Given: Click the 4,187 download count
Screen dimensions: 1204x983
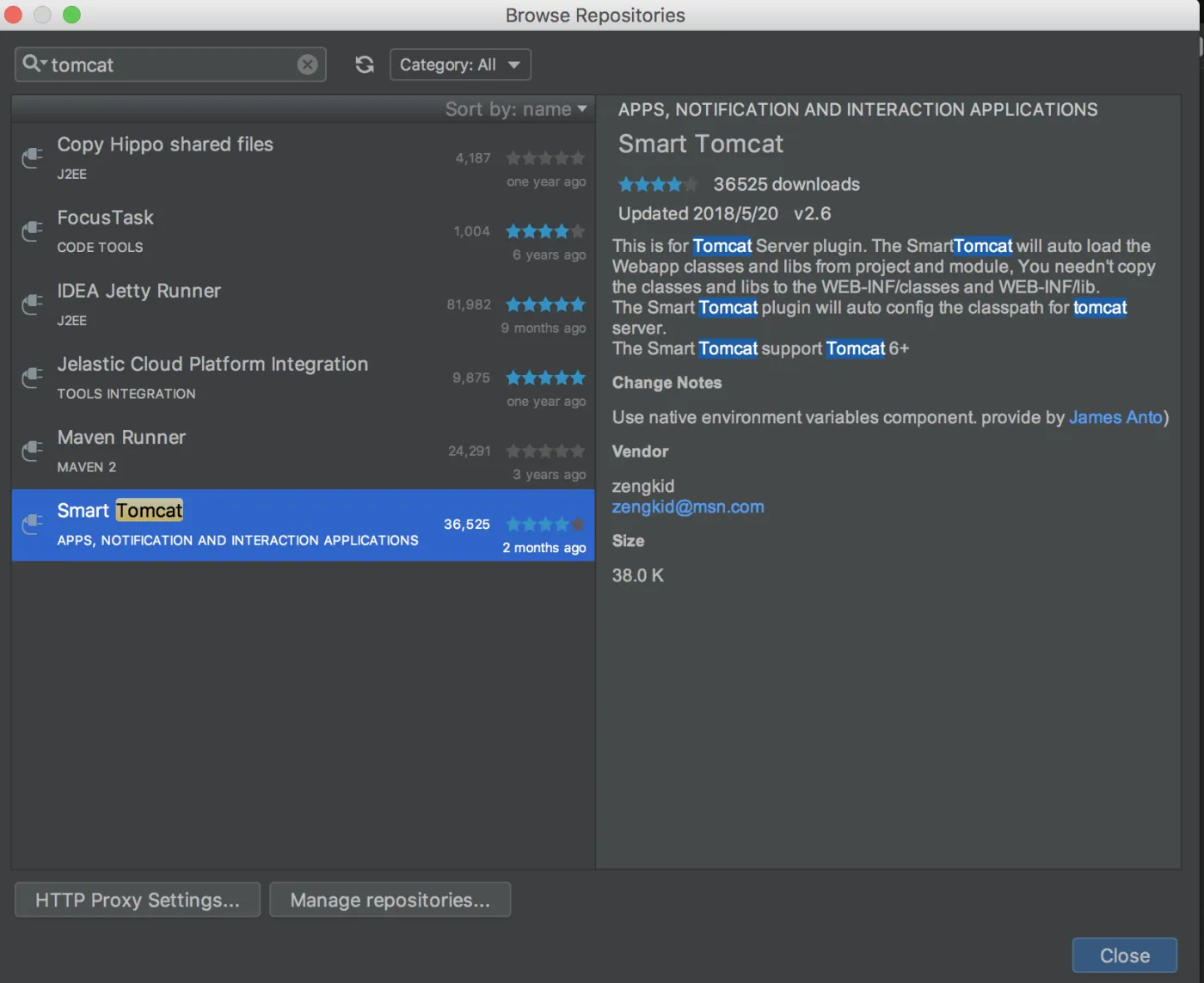Looking at the screenshot, I should [473, 158].
